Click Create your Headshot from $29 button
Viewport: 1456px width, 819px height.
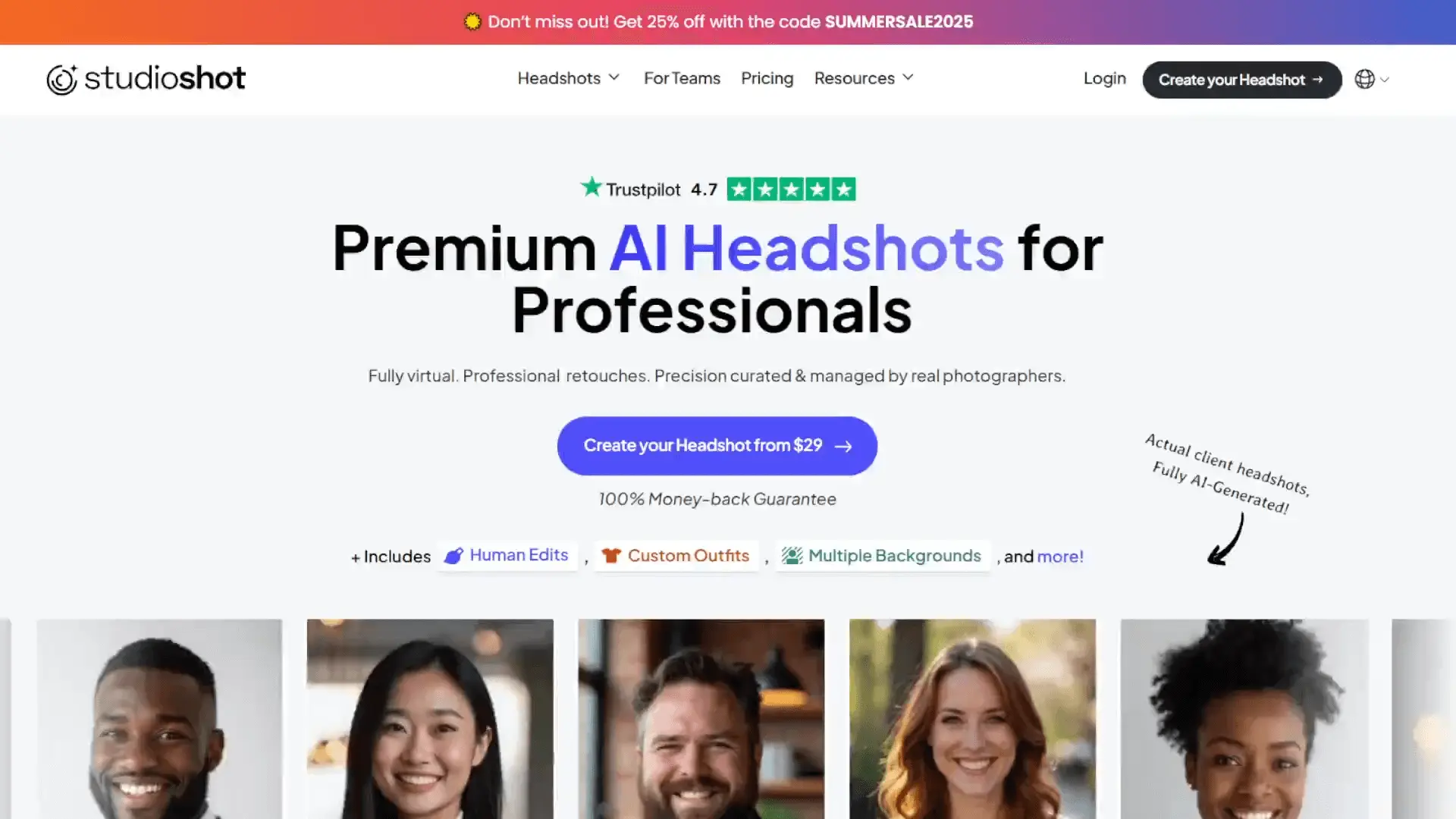point(717,446)
